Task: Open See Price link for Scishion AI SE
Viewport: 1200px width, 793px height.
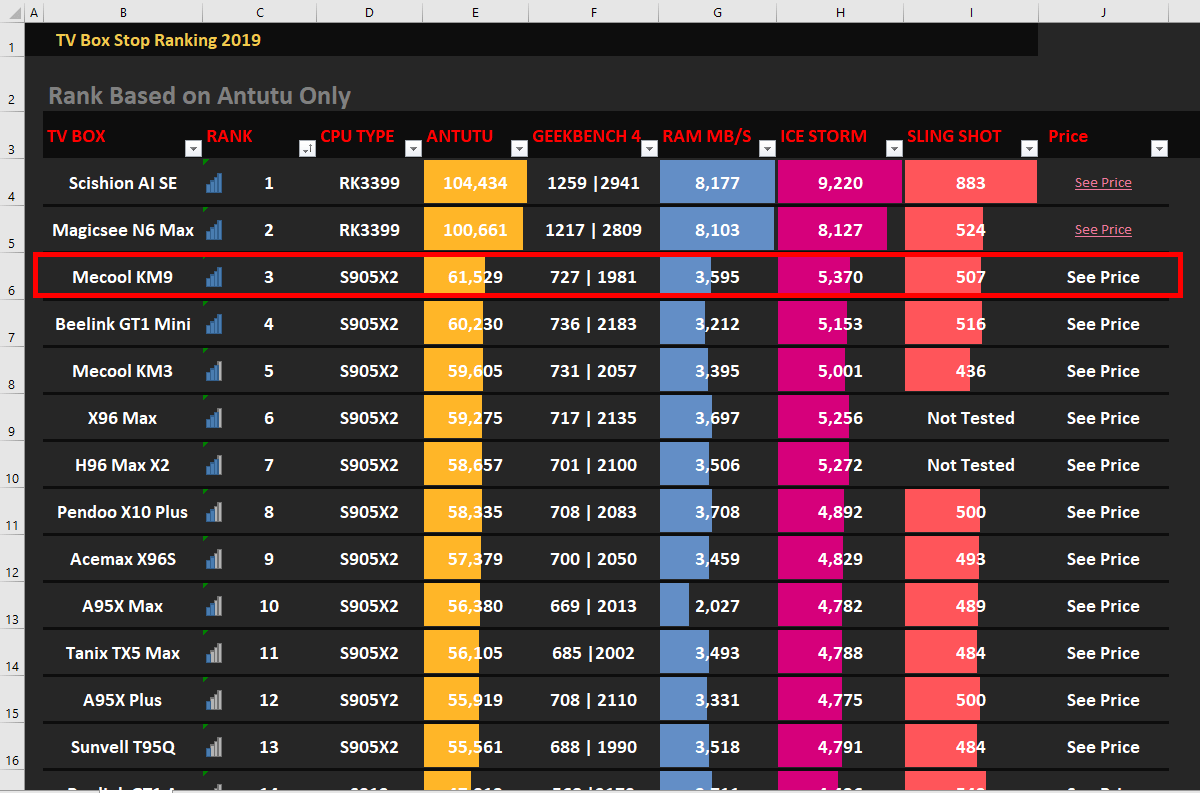Action: tap(1103, 183)
